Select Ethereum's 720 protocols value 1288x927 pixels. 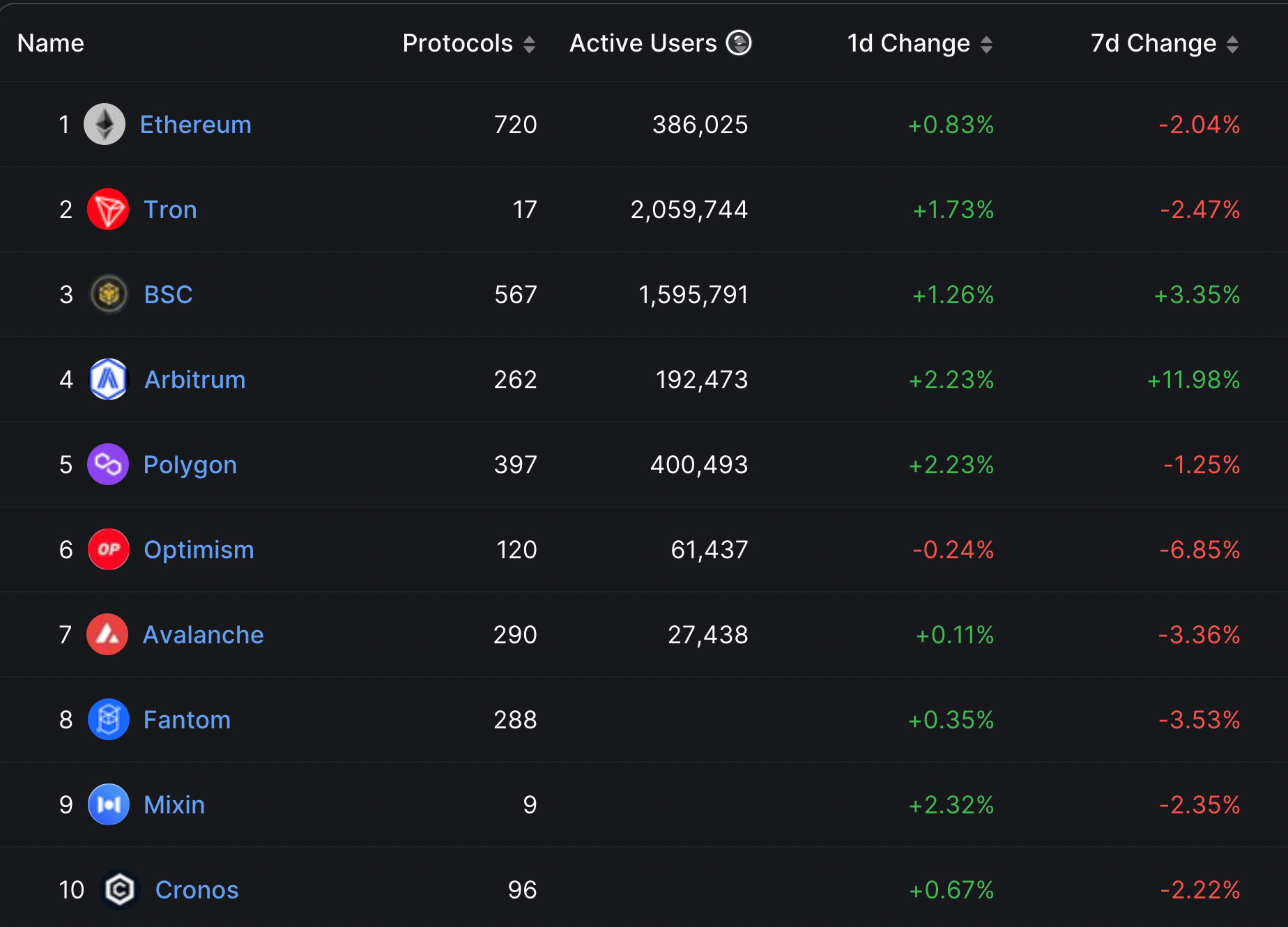[x=516, y=125]
